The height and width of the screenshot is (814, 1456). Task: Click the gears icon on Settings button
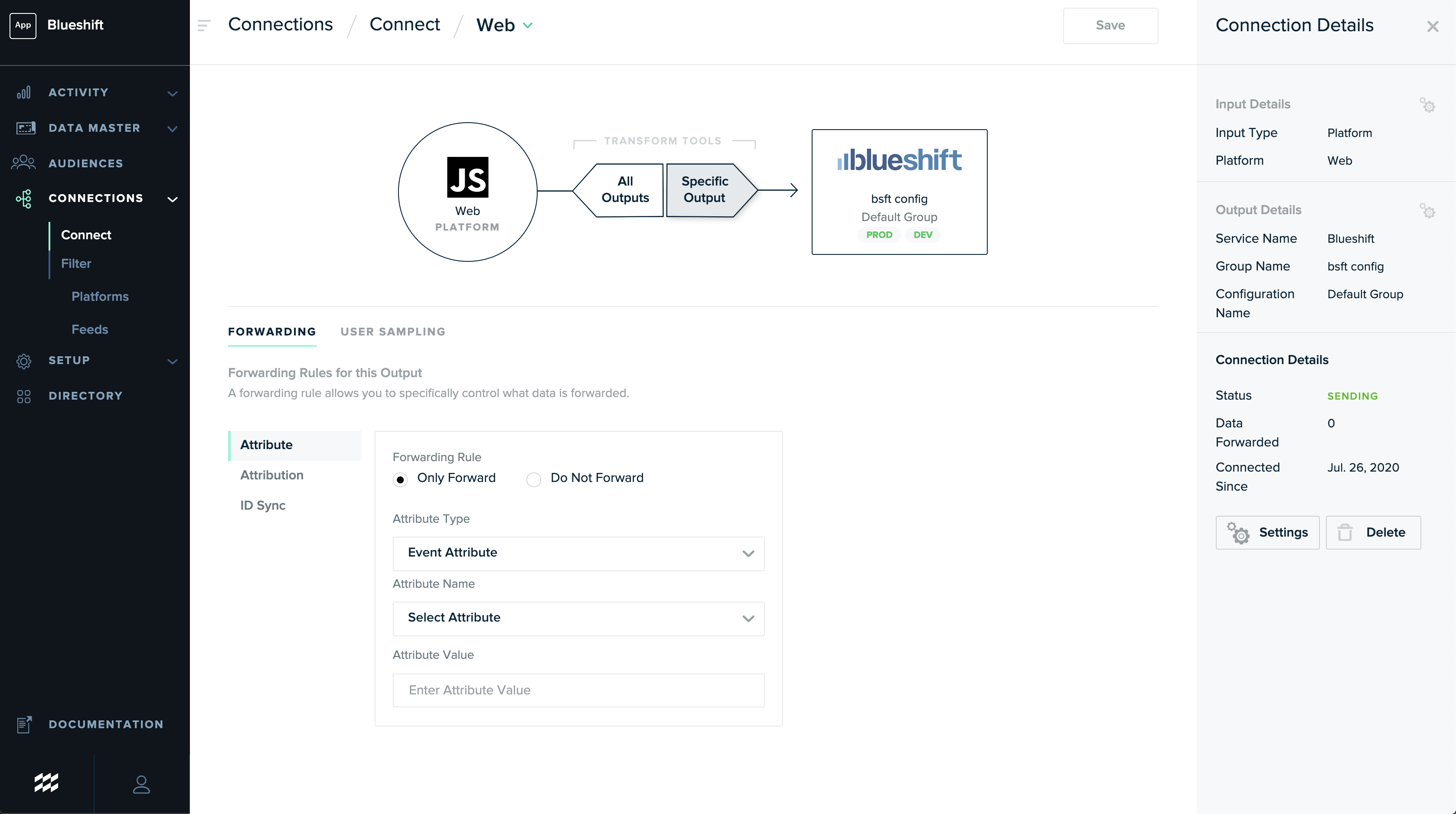point(1238,533)
